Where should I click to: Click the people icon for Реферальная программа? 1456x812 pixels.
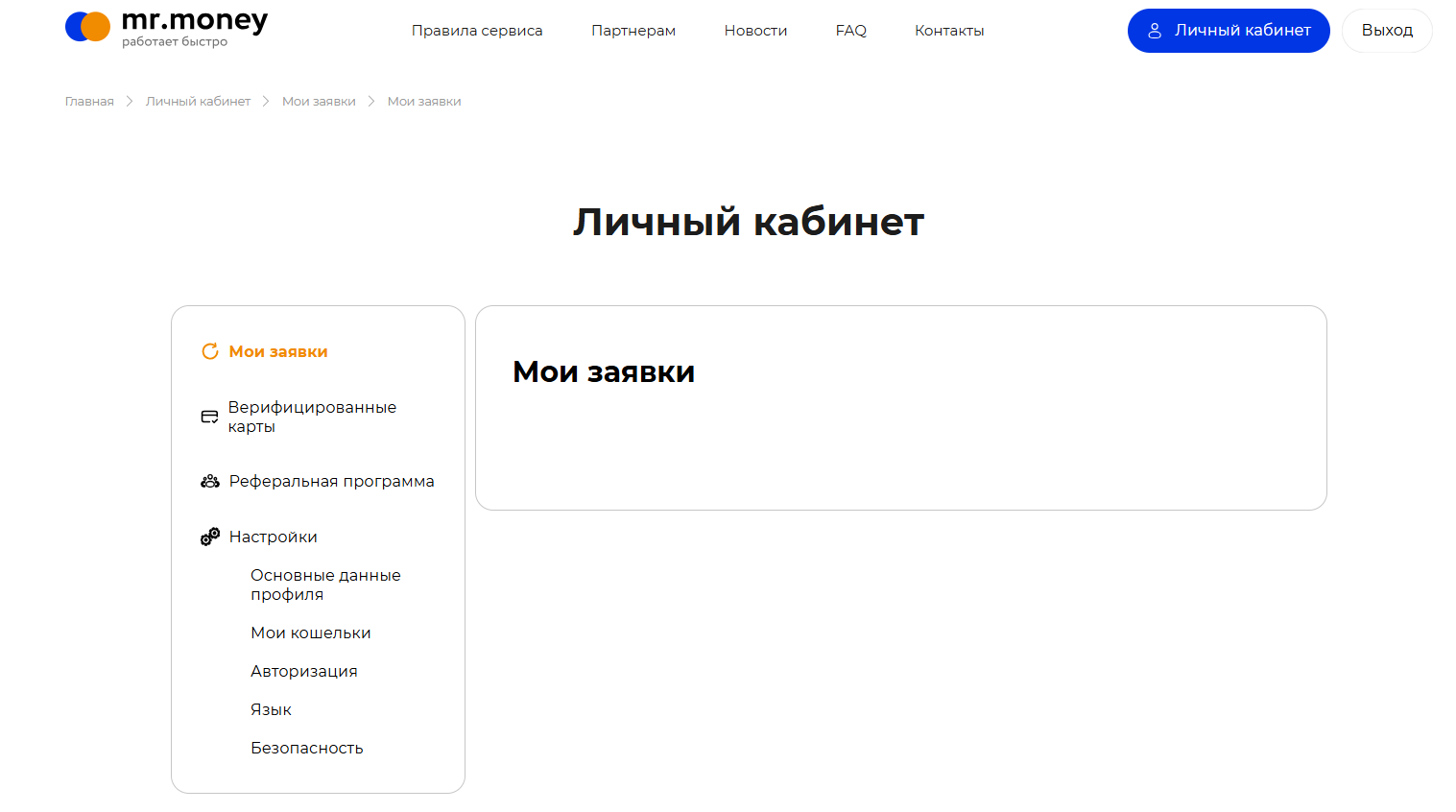point(209,481)
